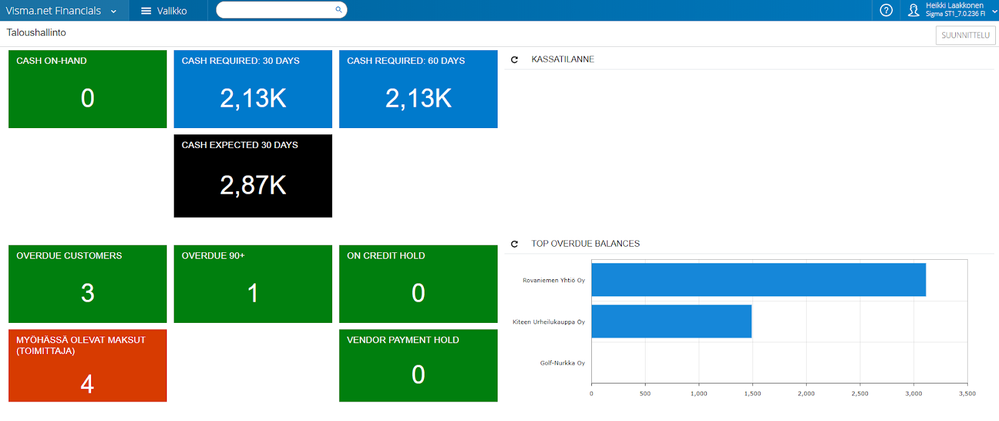Click the Golf-Nurkka Oy axis label
This screenshot has height=421, width=999.
(x=563, y=363)
